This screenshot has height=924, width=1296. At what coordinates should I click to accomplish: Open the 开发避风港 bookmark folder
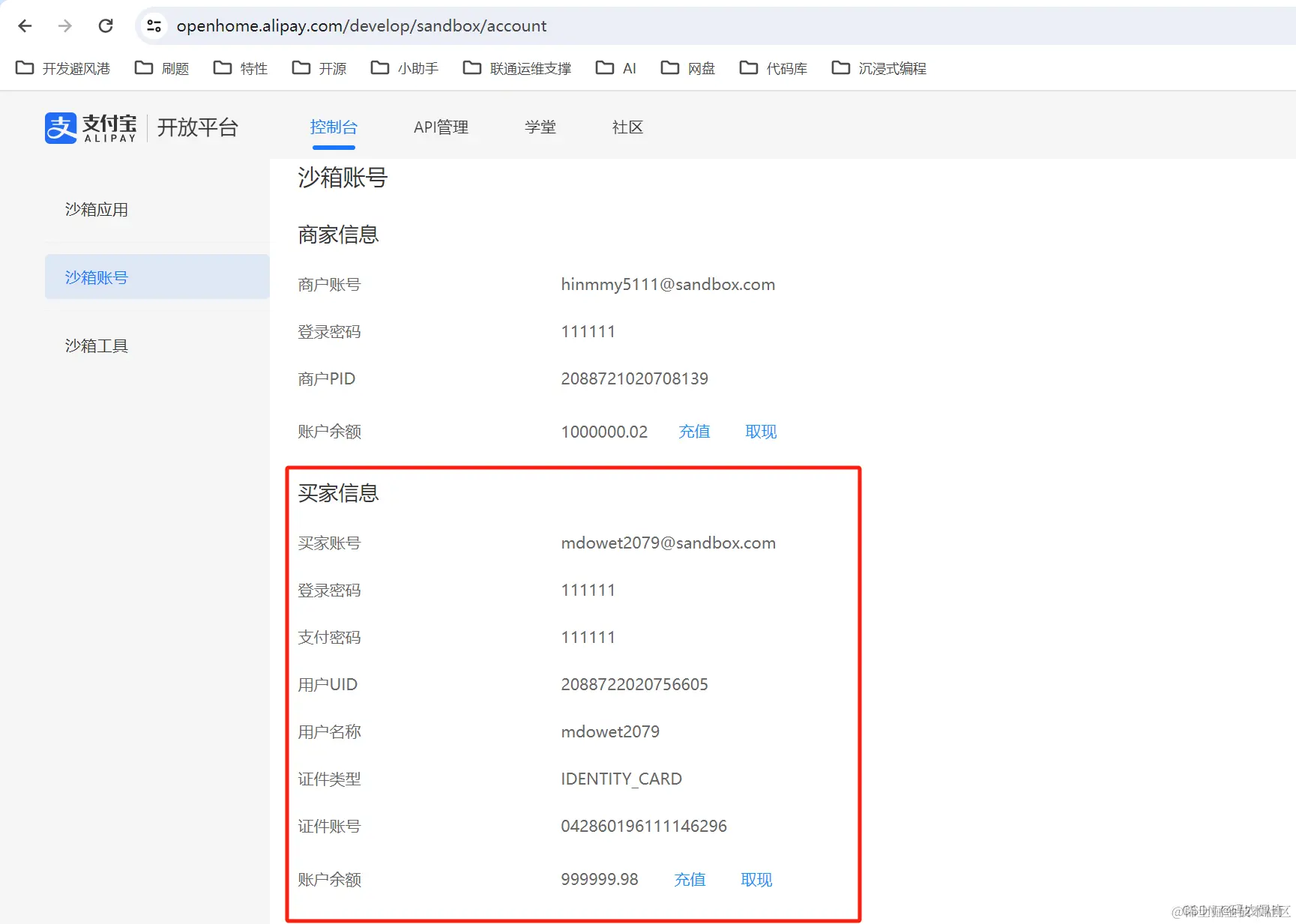click(x=63, y=68)
